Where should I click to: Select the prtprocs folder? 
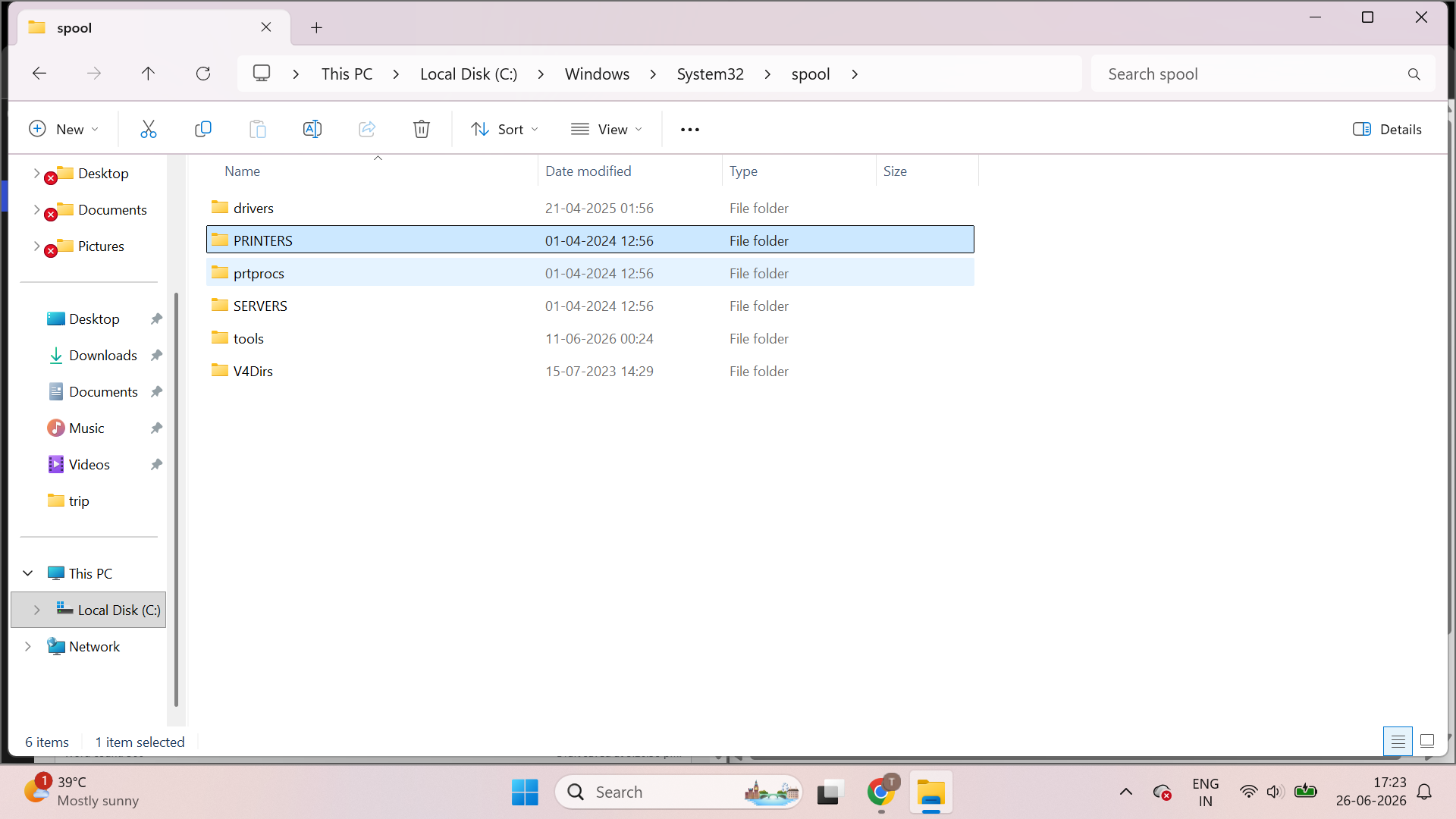[590, 273]
